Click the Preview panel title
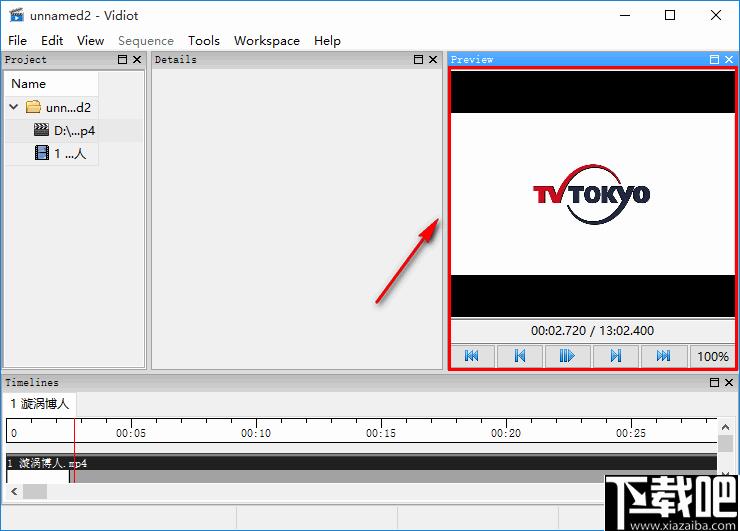Screen dimensions: 740x531 (x=471, y=59)
